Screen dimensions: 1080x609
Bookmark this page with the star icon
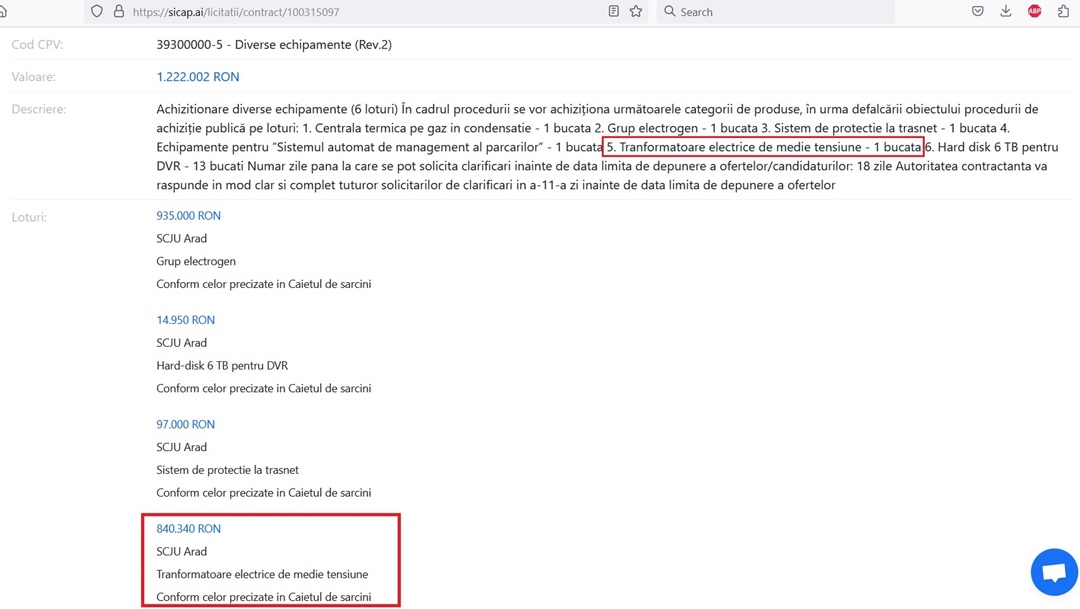636,11
